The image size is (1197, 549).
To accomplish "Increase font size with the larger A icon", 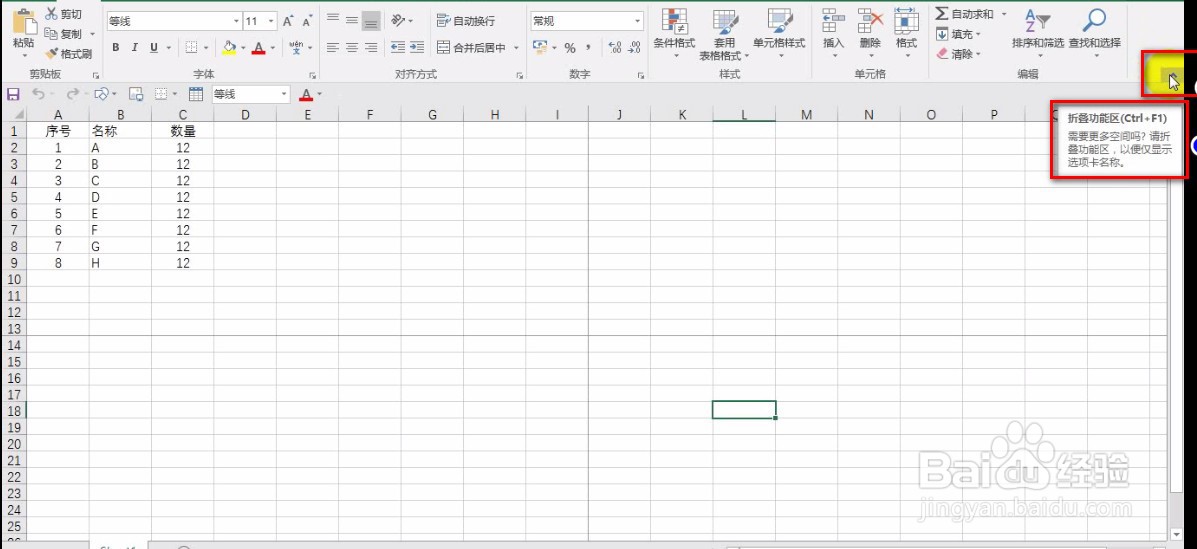I will coord(288,21).
